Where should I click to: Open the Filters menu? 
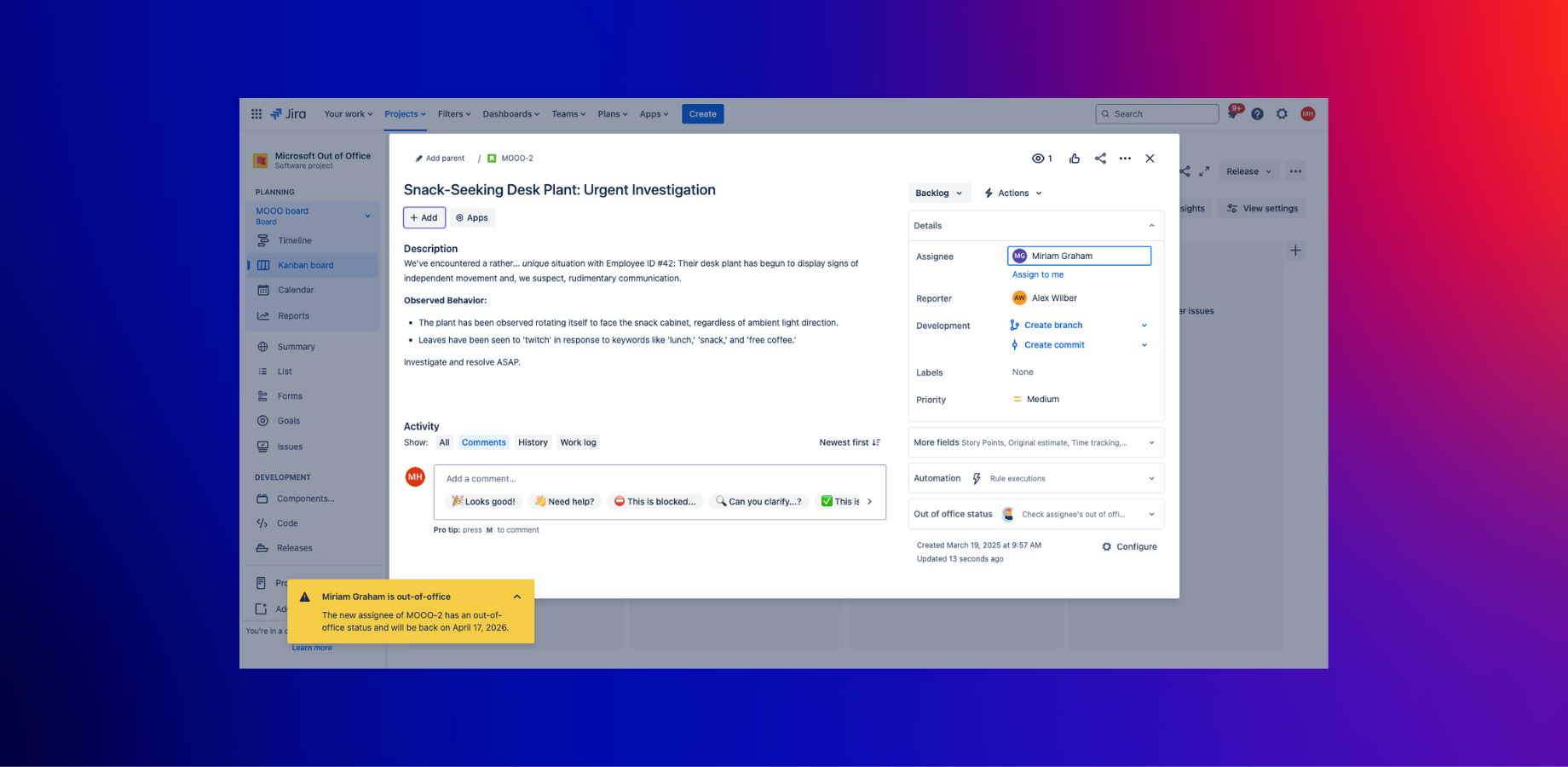pyautogui.click(x=454, y=114)
